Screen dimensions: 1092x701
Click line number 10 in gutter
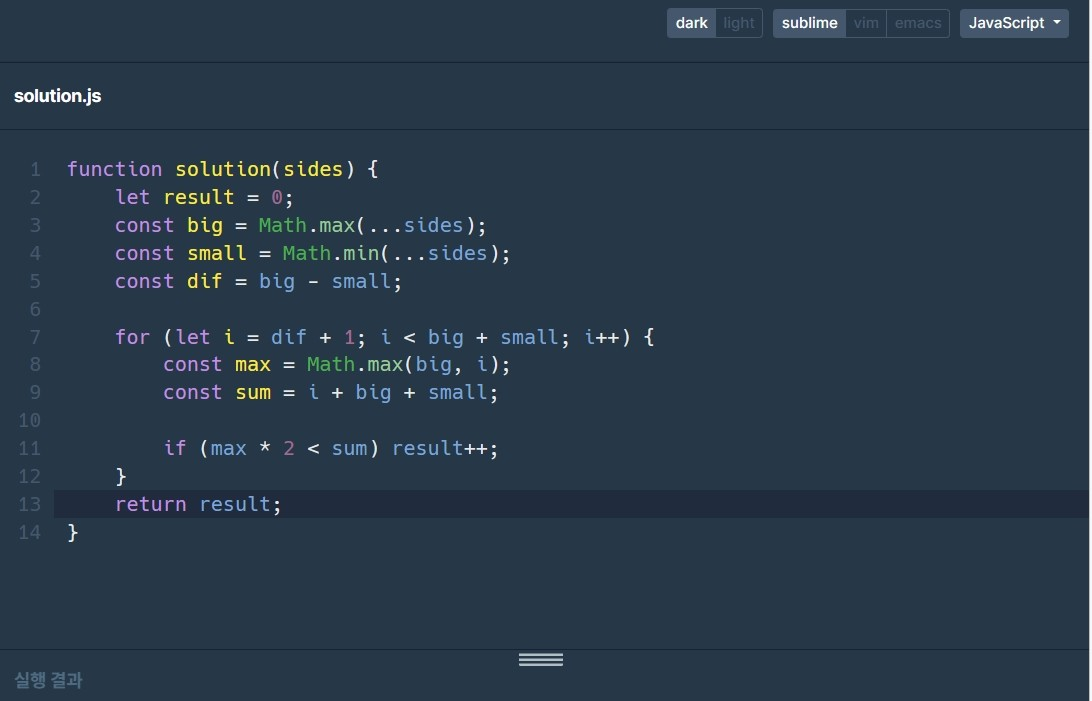point(29,420)
